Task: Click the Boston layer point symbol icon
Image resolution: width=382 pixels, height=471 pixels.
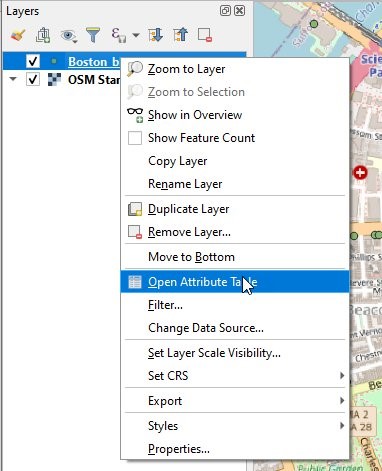Action: click(54, 61)
